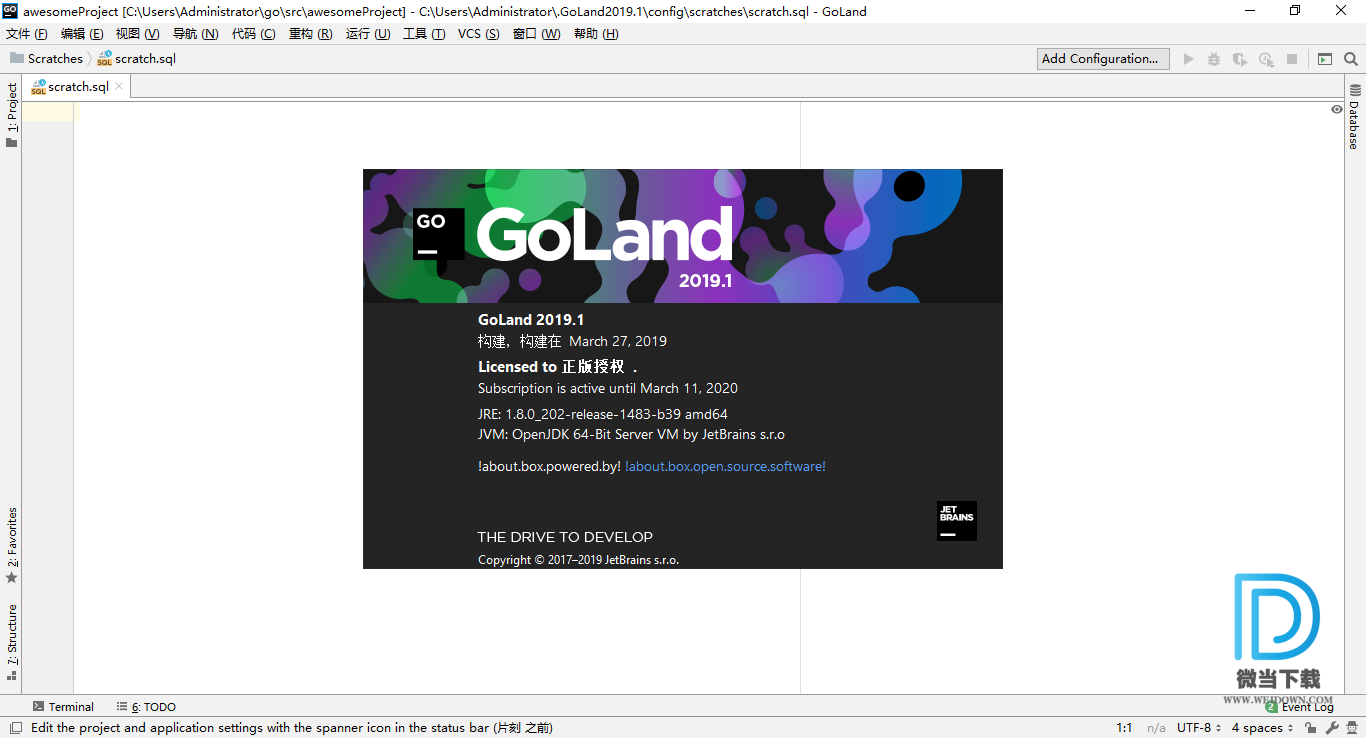This screenshot has width=1366, height=738.
Task: Click scratch.sql breadcrumb in navigation bar
Action: point(137,59)
